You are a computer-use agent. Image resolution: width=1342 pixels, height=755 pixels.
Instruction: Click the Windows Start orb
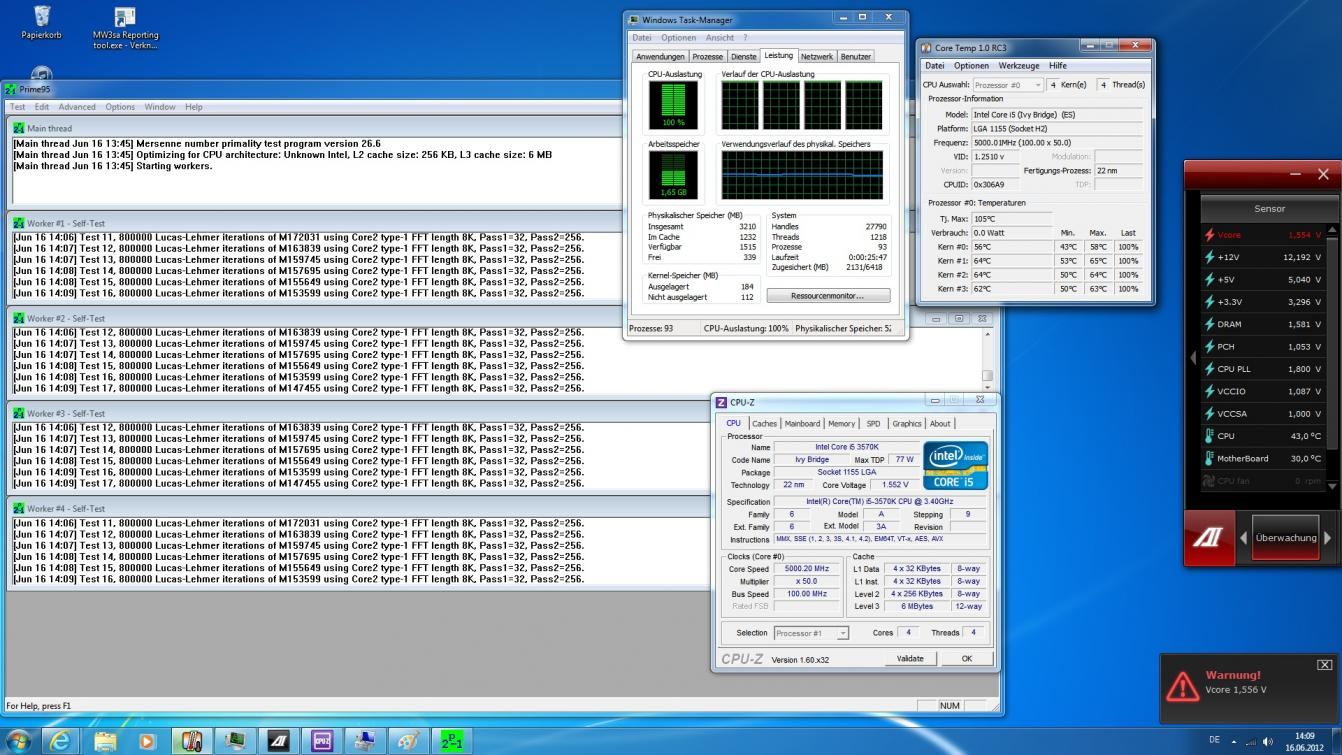coord(18,741)
